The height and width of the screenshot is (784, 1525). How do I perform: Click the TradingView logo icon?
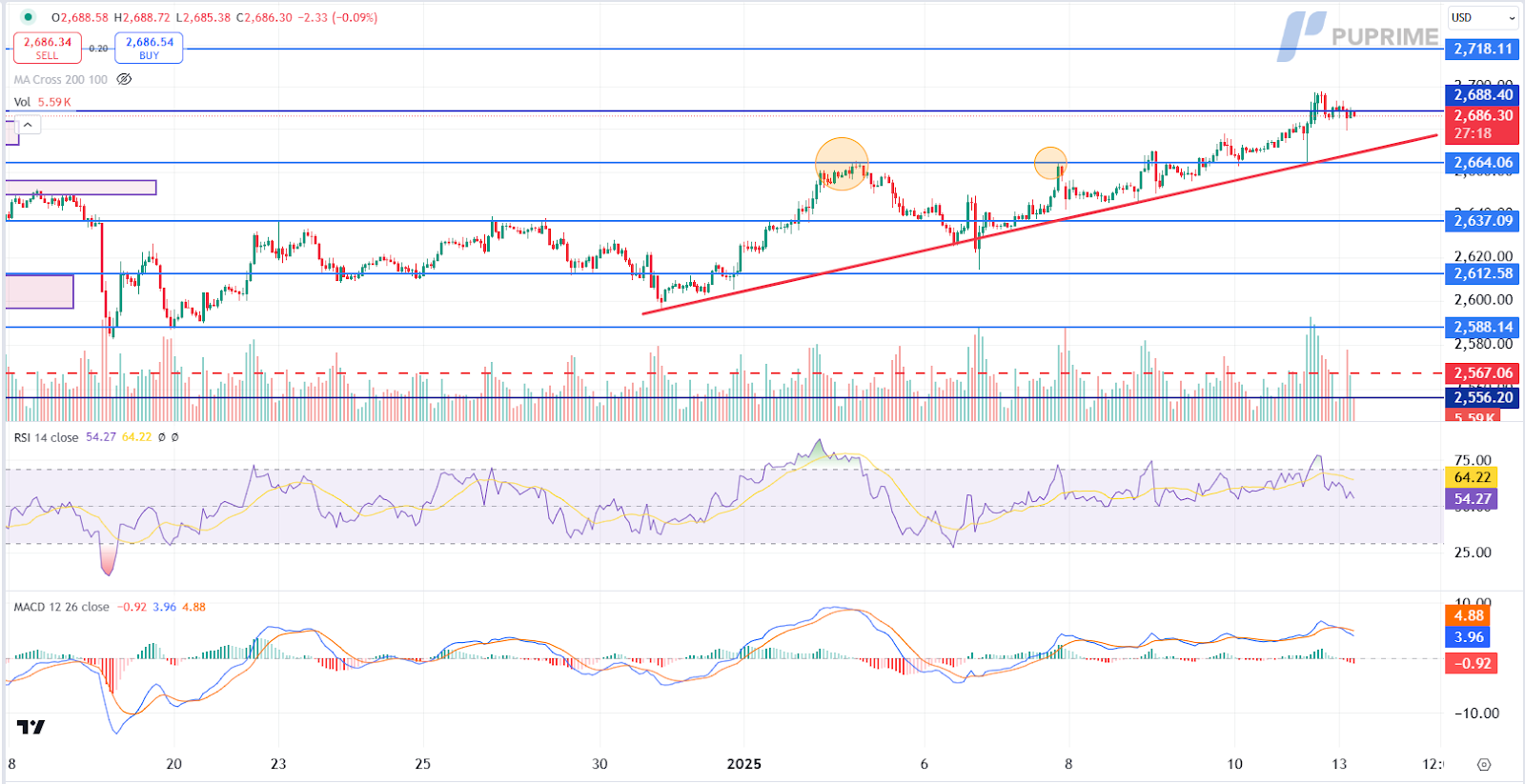[x=30, y=727]
